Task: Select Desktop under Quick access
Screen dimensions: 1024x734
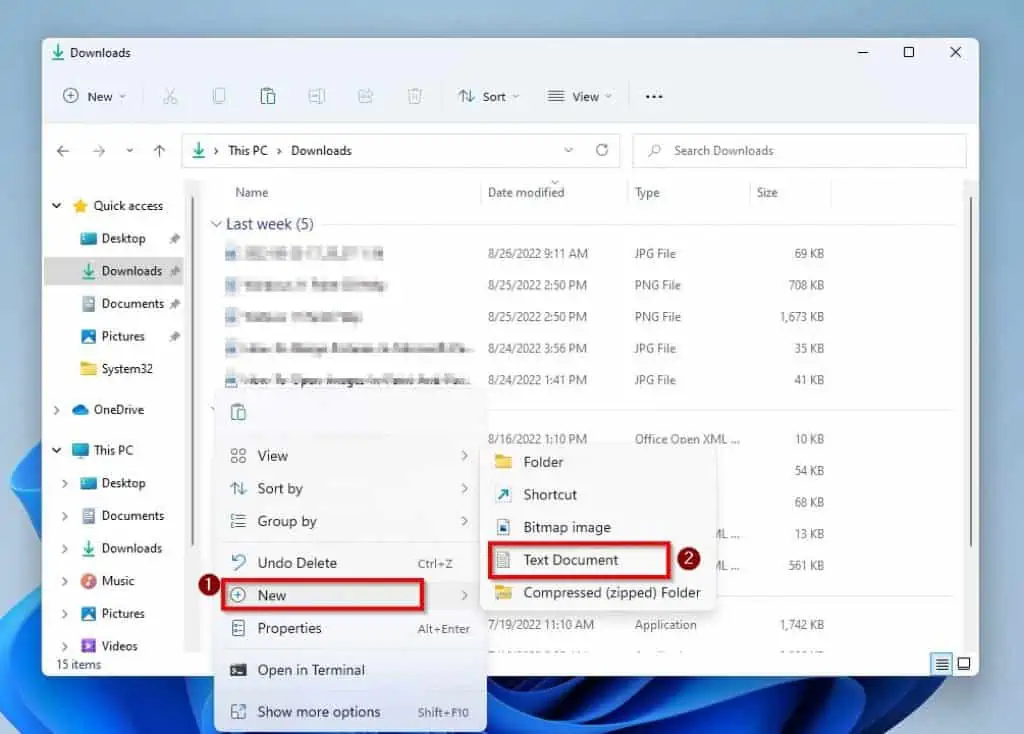Action: pos(123,238)
